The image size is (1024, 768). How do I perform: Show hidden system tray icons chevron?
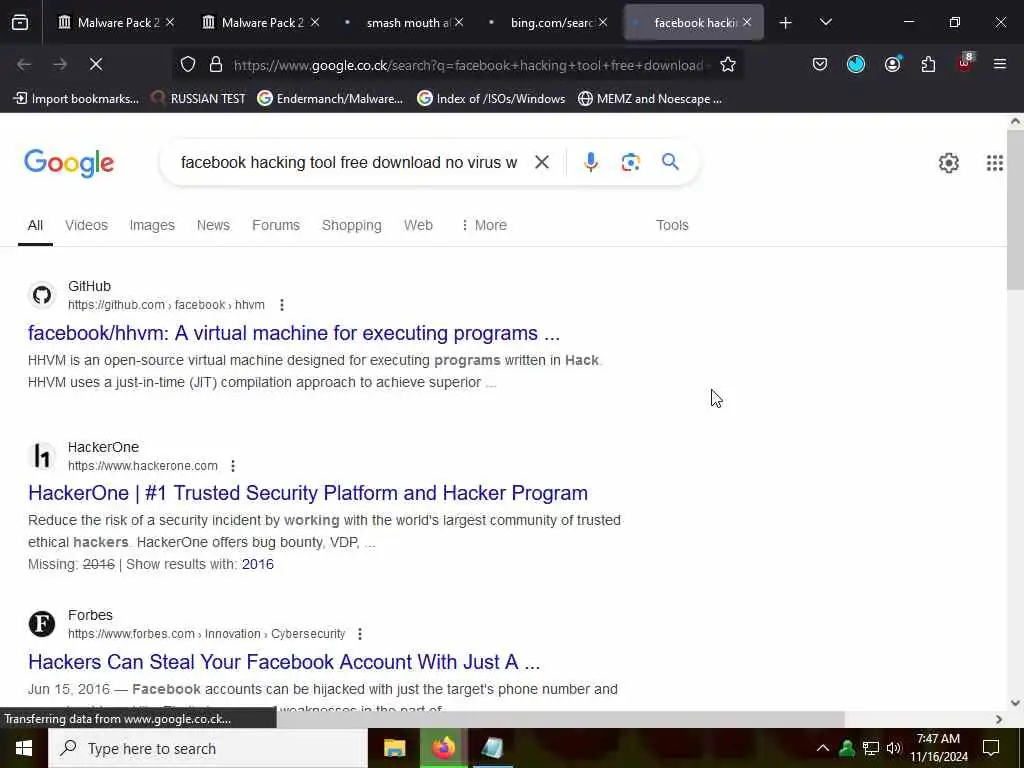click(823, 748)
